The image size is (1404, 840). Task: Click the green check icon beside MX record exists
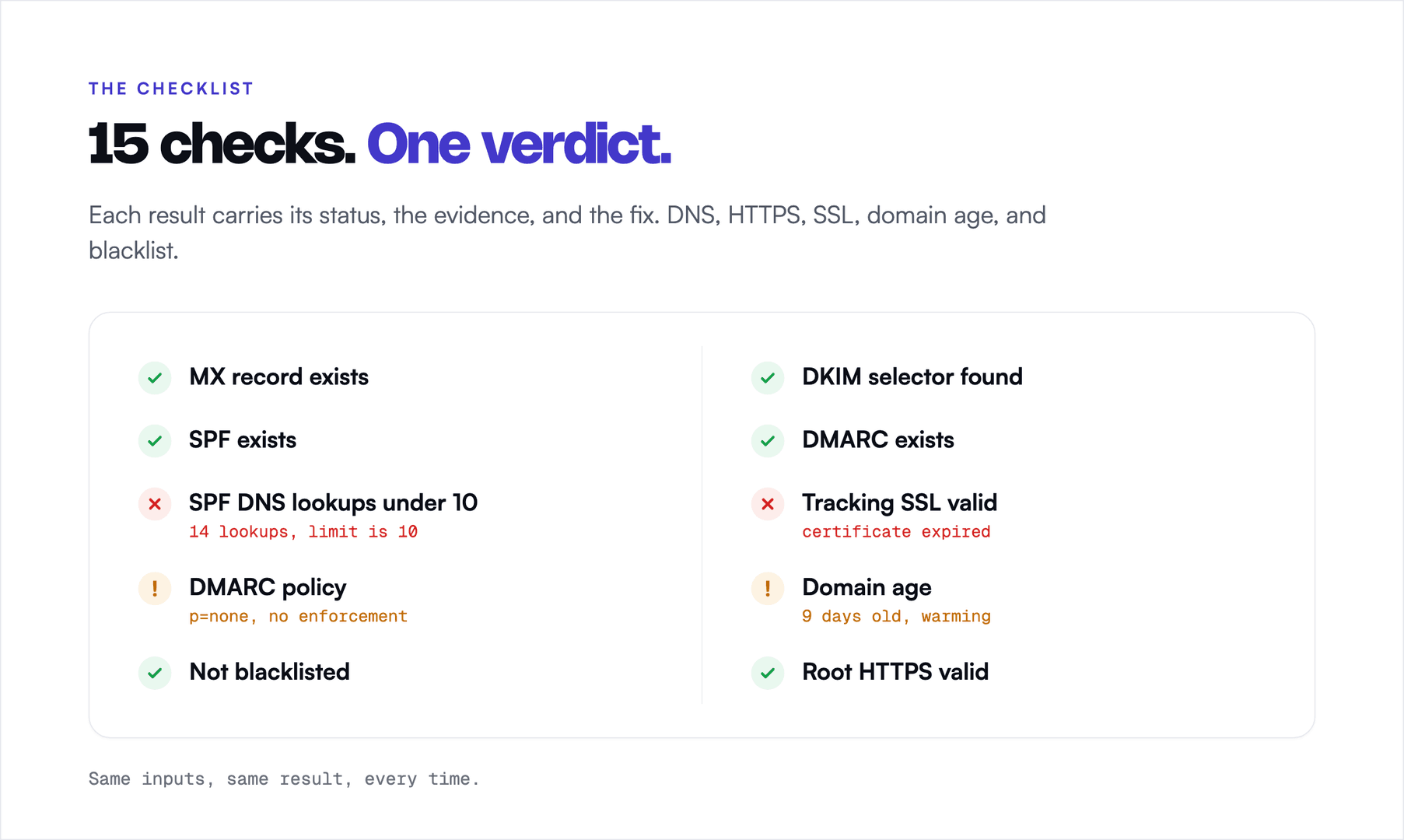155,378
